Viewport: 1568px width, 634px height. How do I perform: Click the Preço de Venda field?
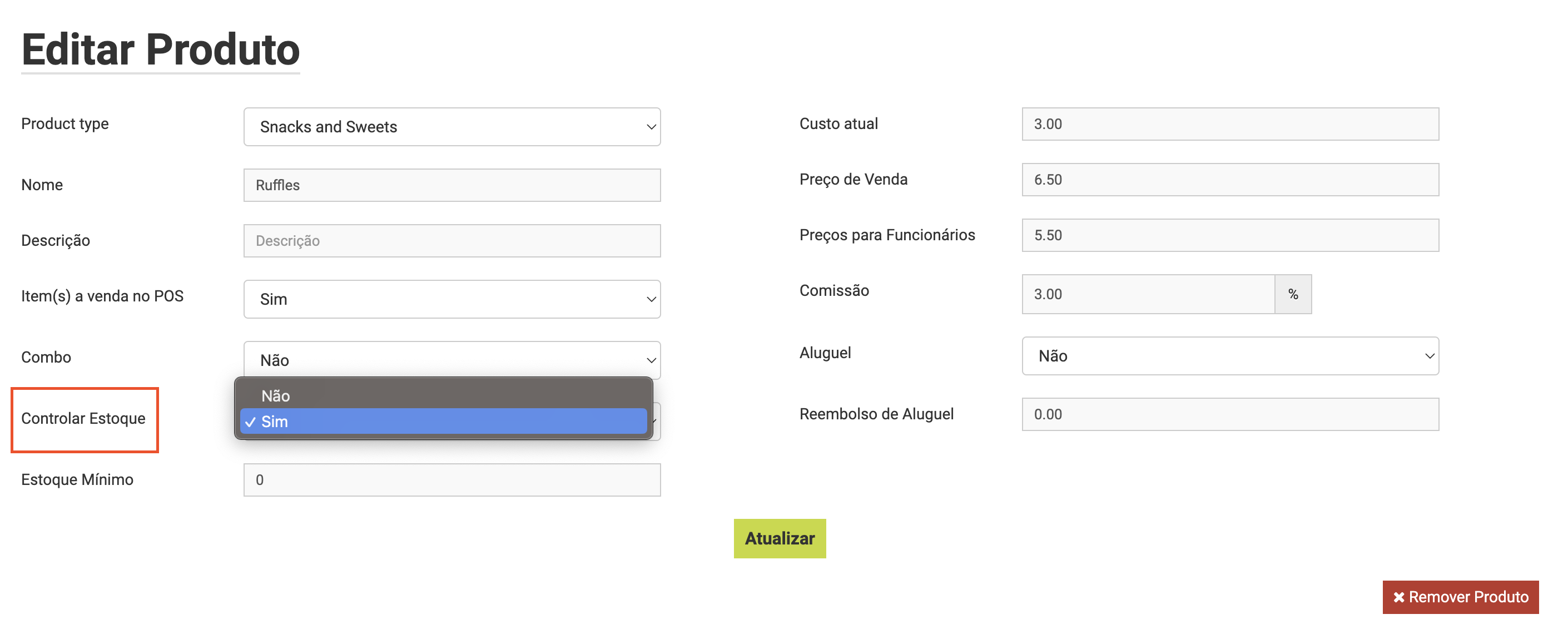[1230, 180]
